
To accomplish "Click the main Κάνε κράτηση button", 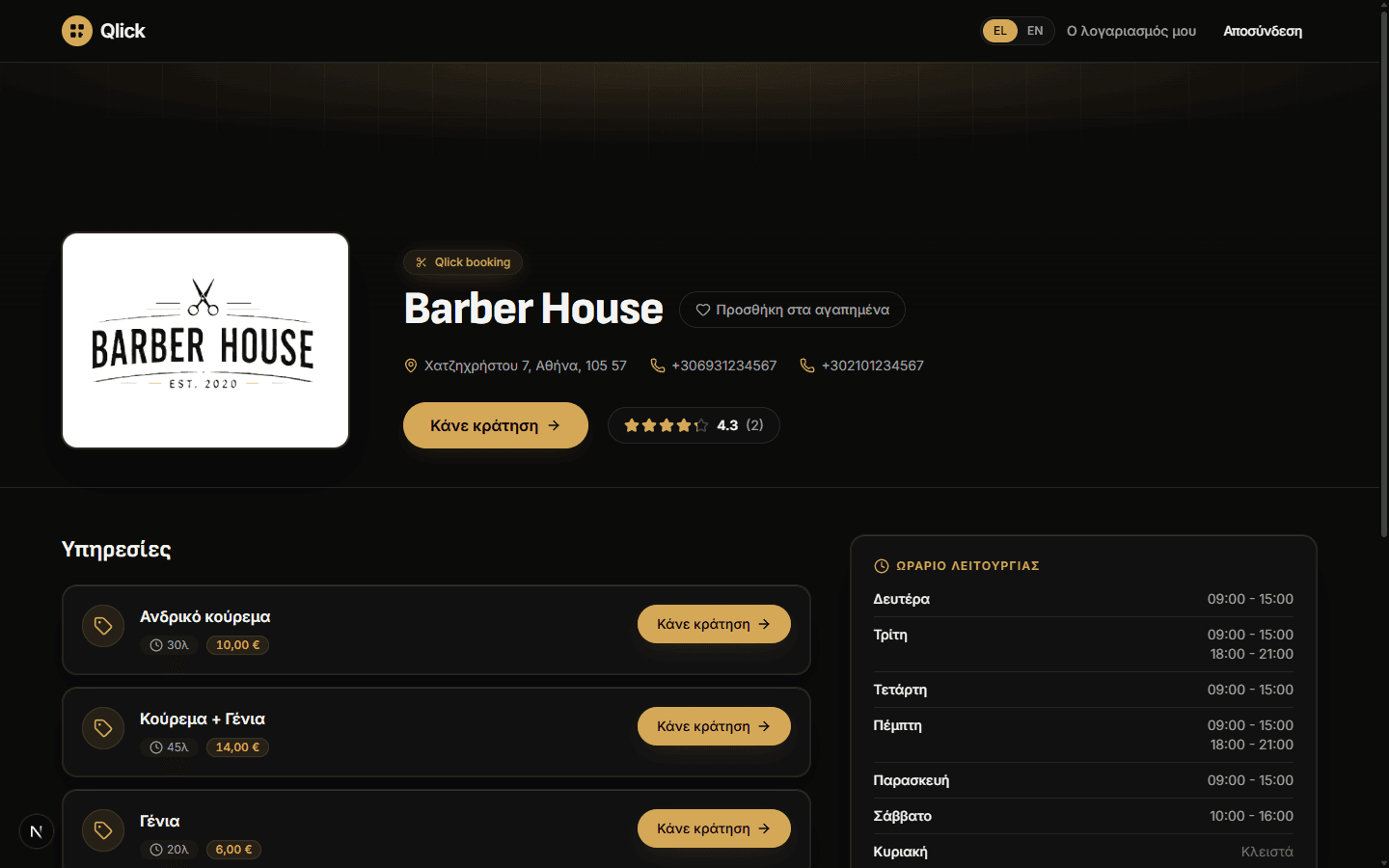I will 496,425.
